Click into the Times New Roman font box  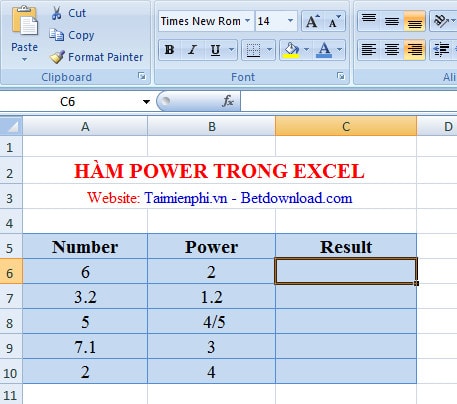coord(201,21)
